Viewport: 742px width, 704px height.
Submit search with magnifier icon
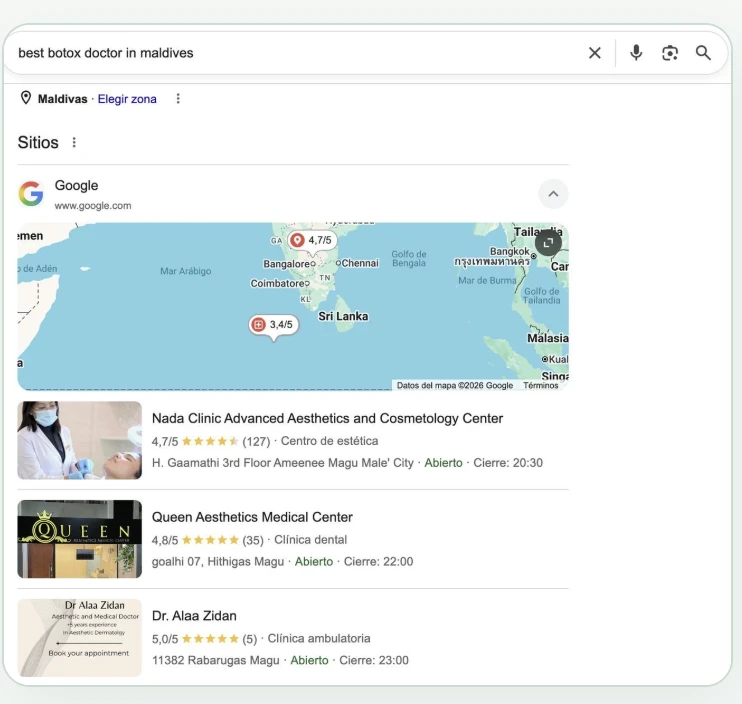[x=703, y=53]
